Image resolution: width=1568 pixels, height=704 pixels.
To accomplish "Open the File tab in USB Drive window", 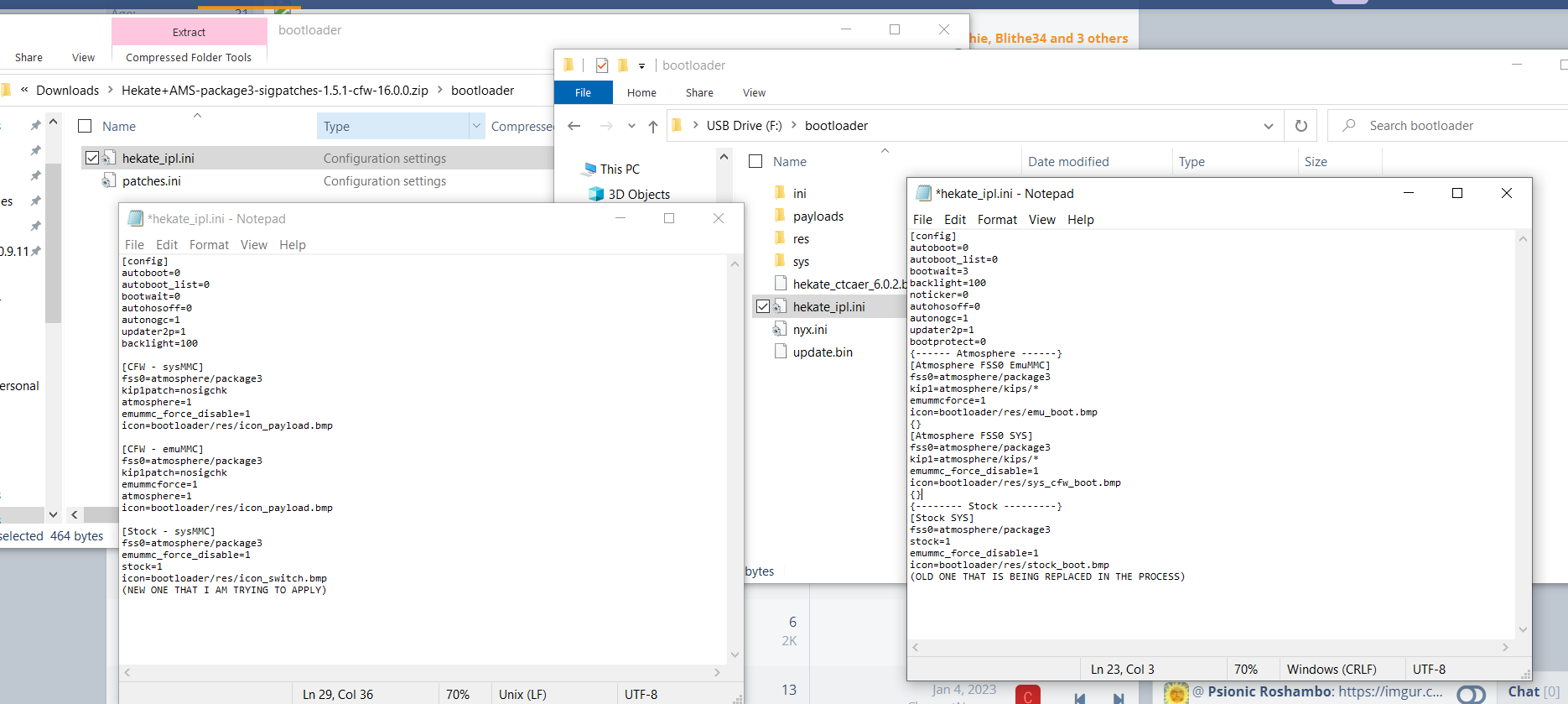I will click(x=584, y=92).
